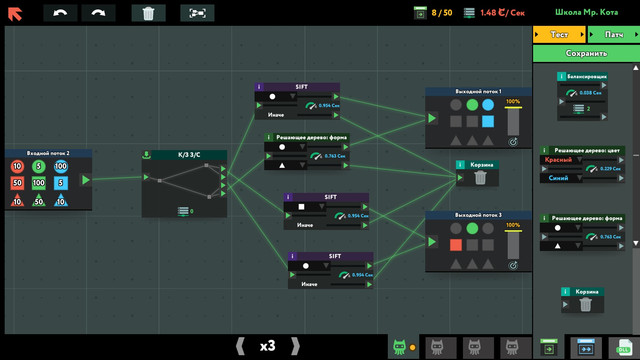The height and width of the screenshot is (360, 640).
Task: Go to next speed with right bracket
Action: (x=295, y=347)
